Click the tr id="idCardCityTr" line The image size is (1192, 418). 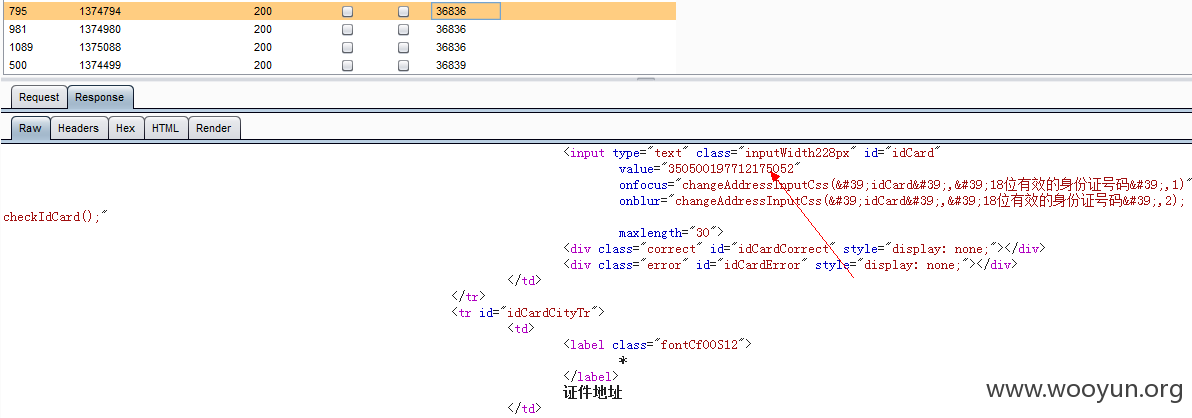click(x=528, y=312)
